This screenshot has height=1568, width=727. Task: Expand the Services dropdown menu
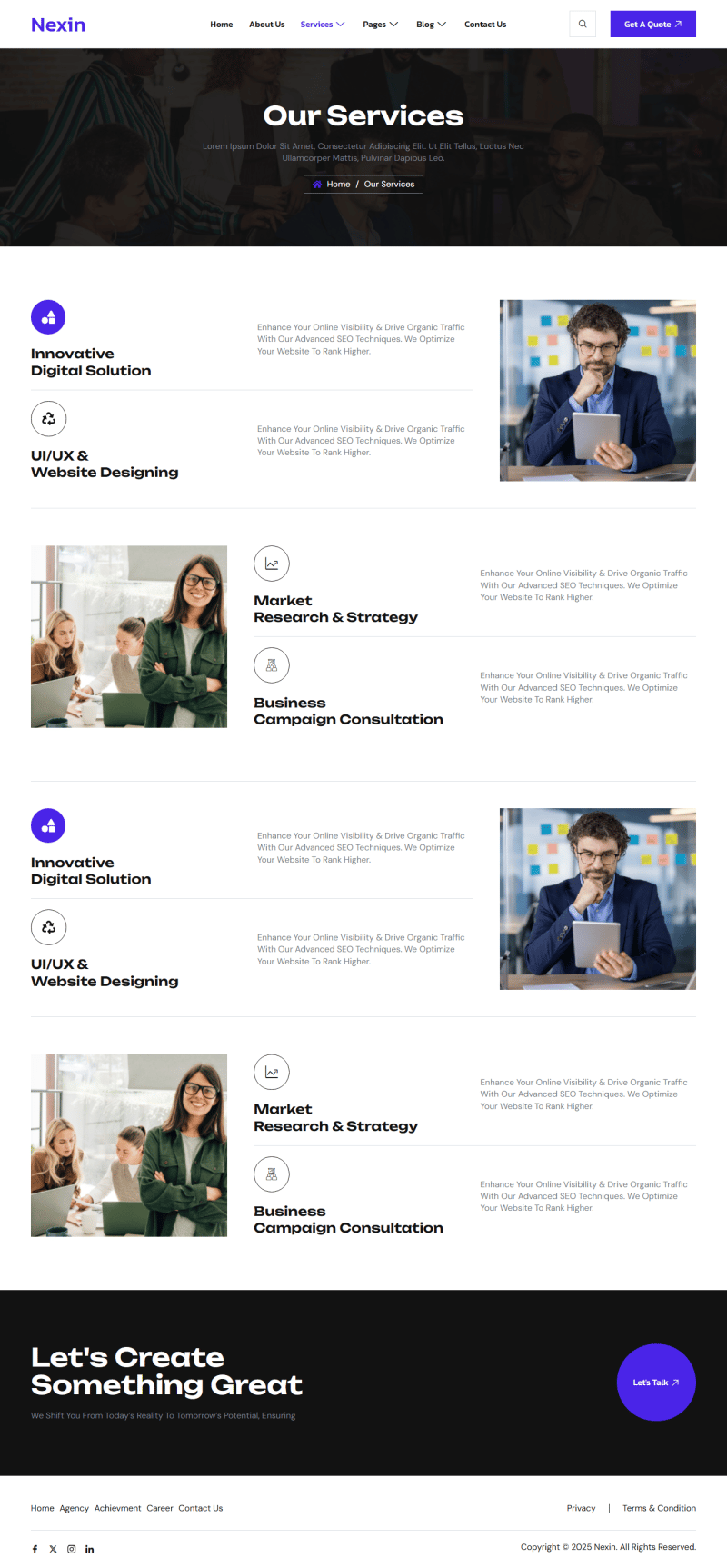coord(323,25)
